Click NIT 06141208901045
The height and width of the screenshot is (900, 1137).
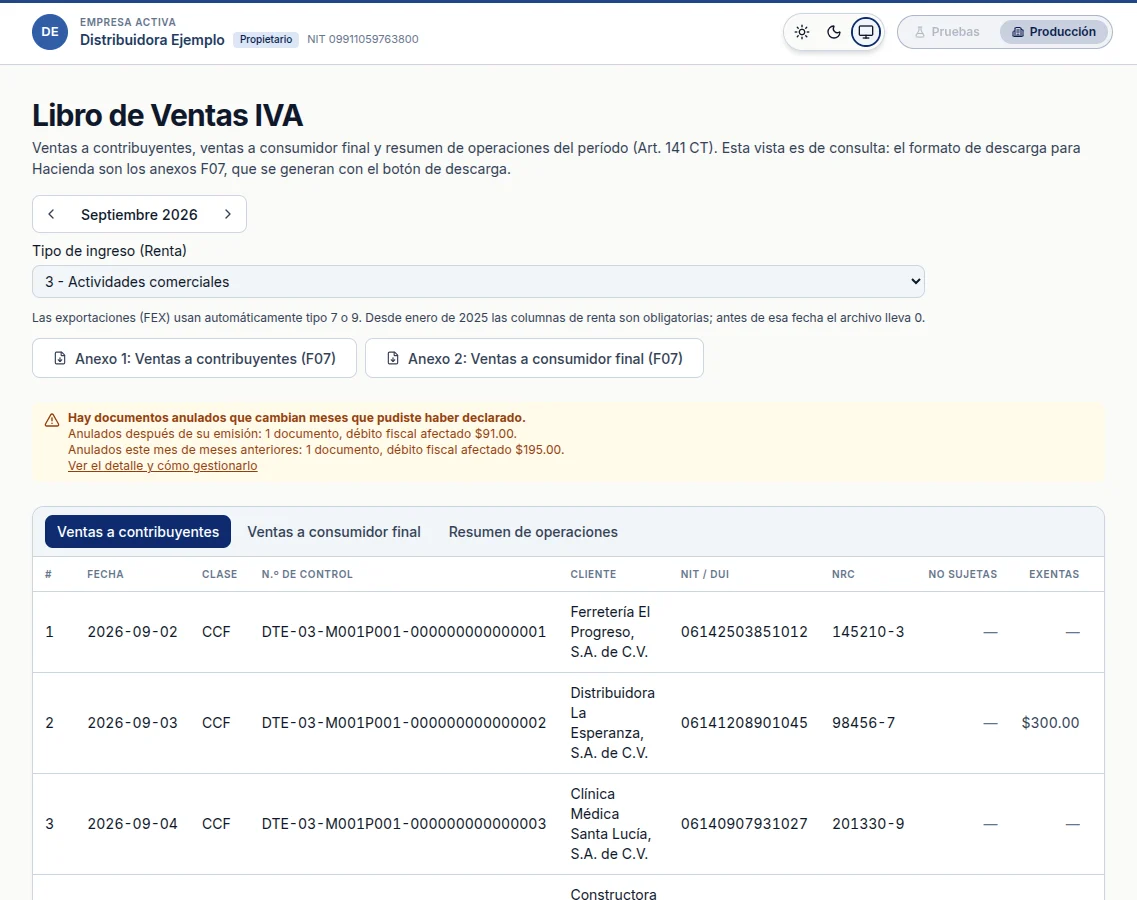pyautogui.click(x=744, y=722)
